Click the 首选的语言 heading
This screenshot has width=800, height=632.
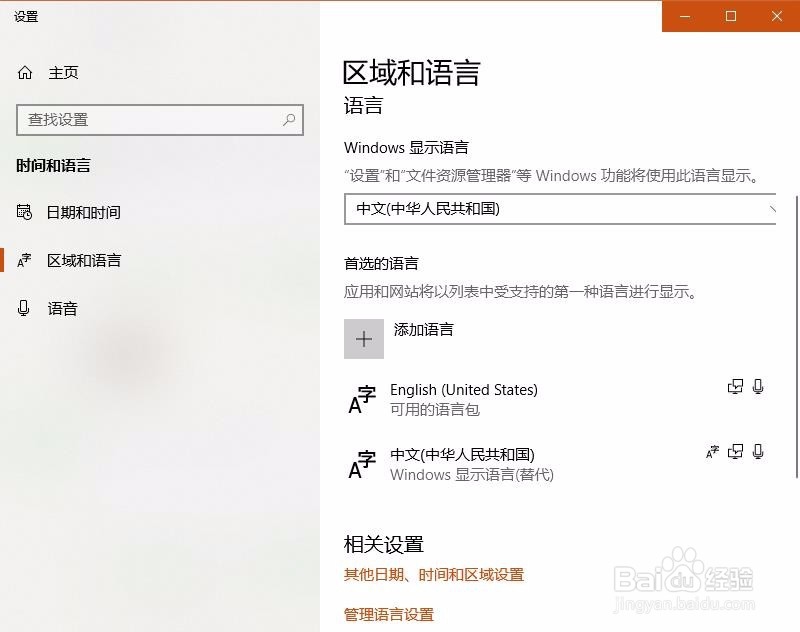[x=381, y=264]
